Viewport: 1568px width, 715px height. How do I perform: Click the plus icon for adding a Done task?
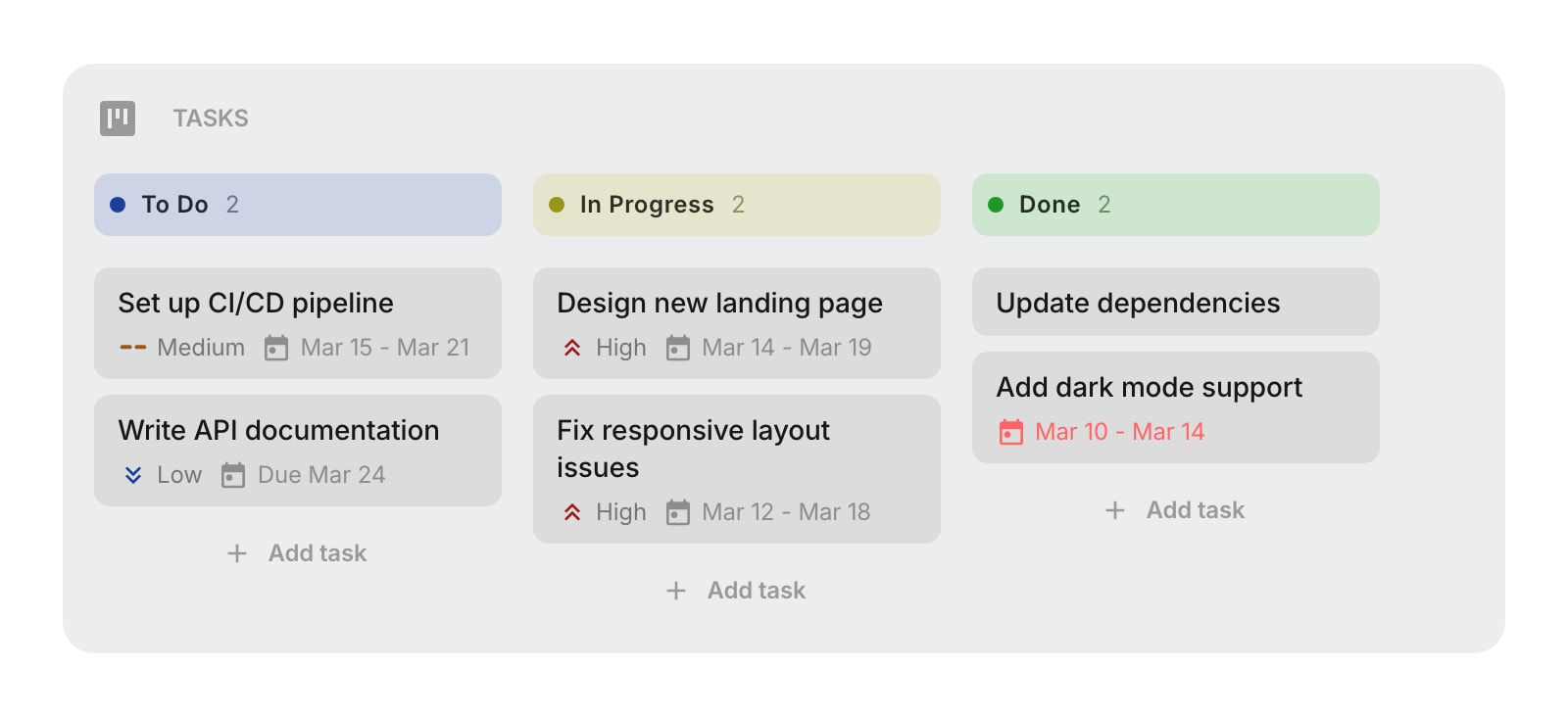coord(1114,509)
